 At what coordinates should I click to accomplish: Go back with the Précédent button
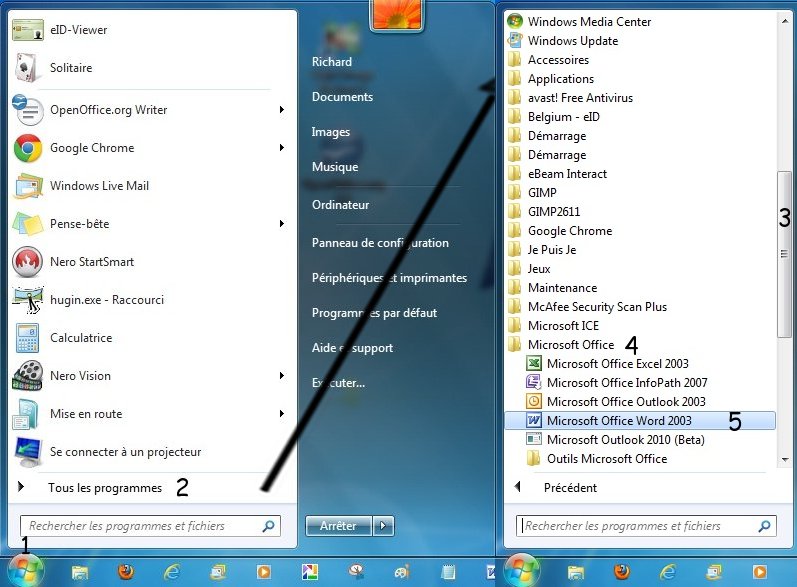(x=556, y=488)
